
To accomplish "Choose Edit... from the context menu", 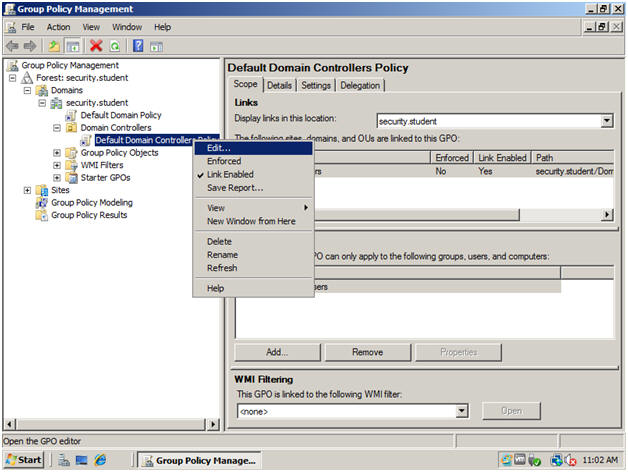I will click(x=253, y=148).
